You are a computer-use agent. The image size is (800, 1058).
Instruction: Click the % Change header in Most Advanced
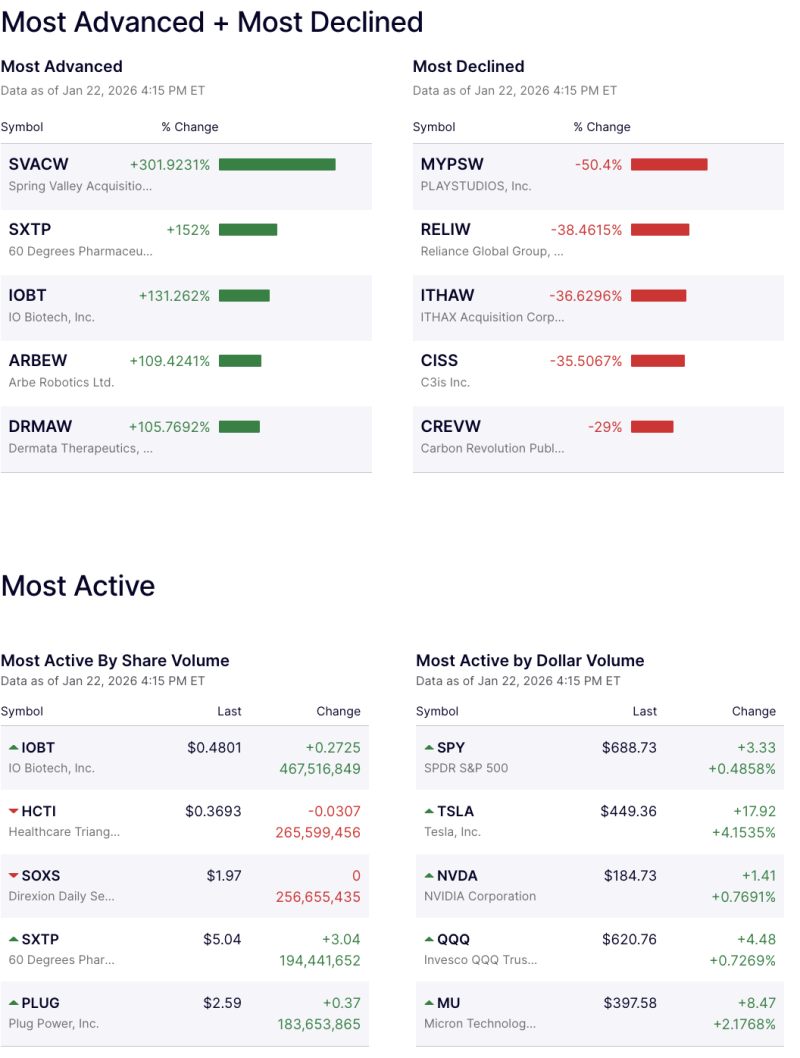pos(190,127)
